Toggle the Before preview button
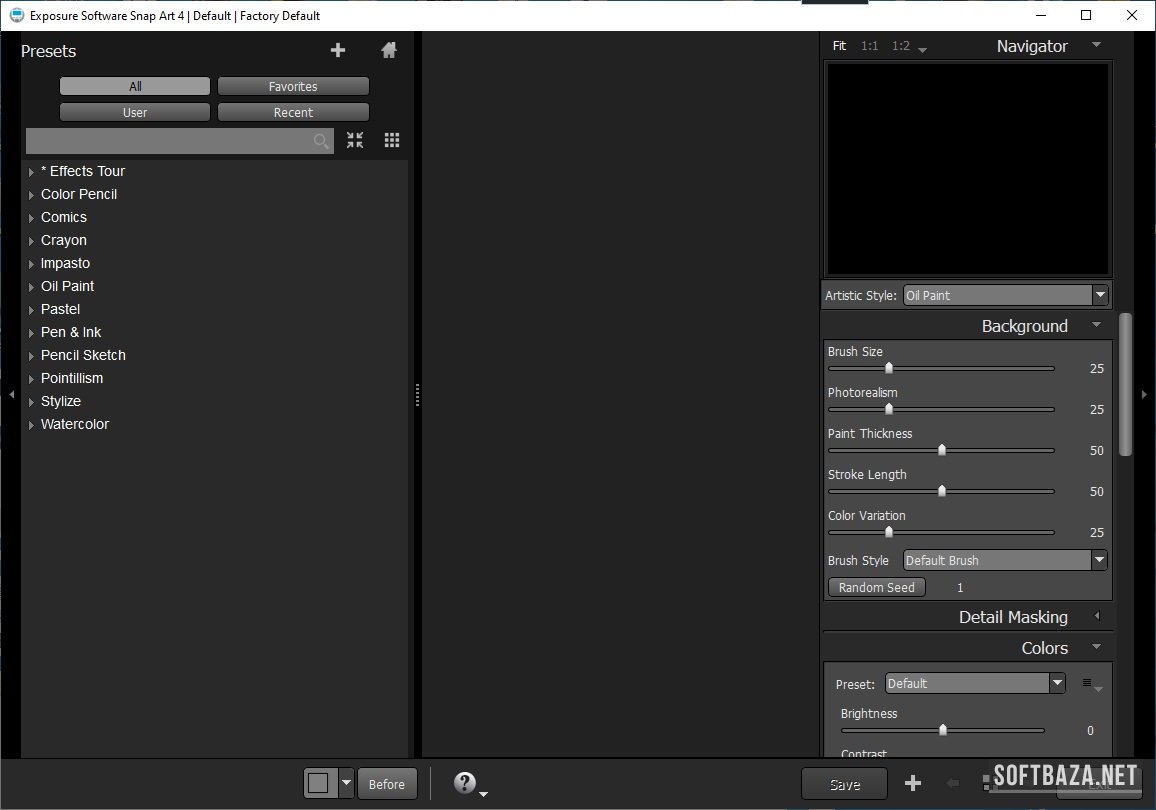Screen dimensions: 1156x810 click(x=387, y=784)
